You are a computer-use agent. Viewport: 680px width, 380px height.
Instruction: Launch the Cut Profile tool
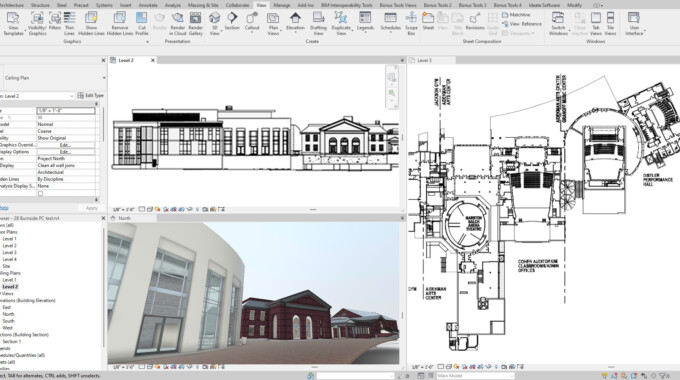click(x=141, y=23)
